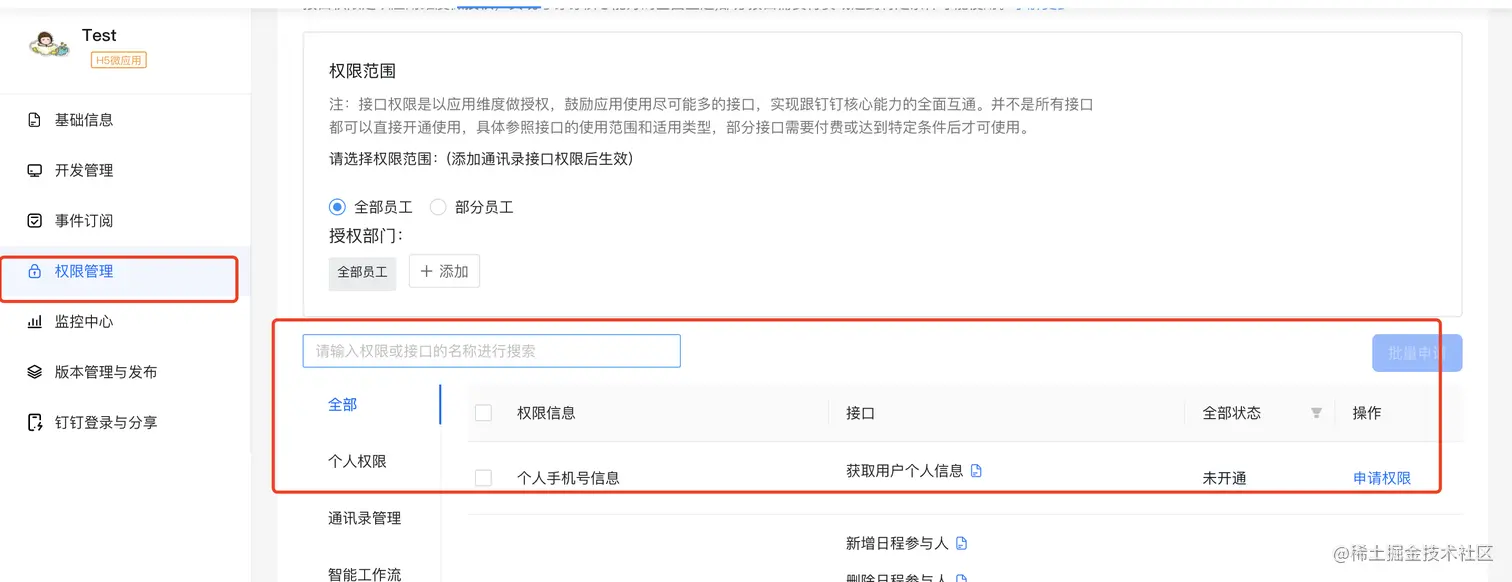Select the 全部员工 radio button
The image size is (1512, 582).
tap(337, 207)
